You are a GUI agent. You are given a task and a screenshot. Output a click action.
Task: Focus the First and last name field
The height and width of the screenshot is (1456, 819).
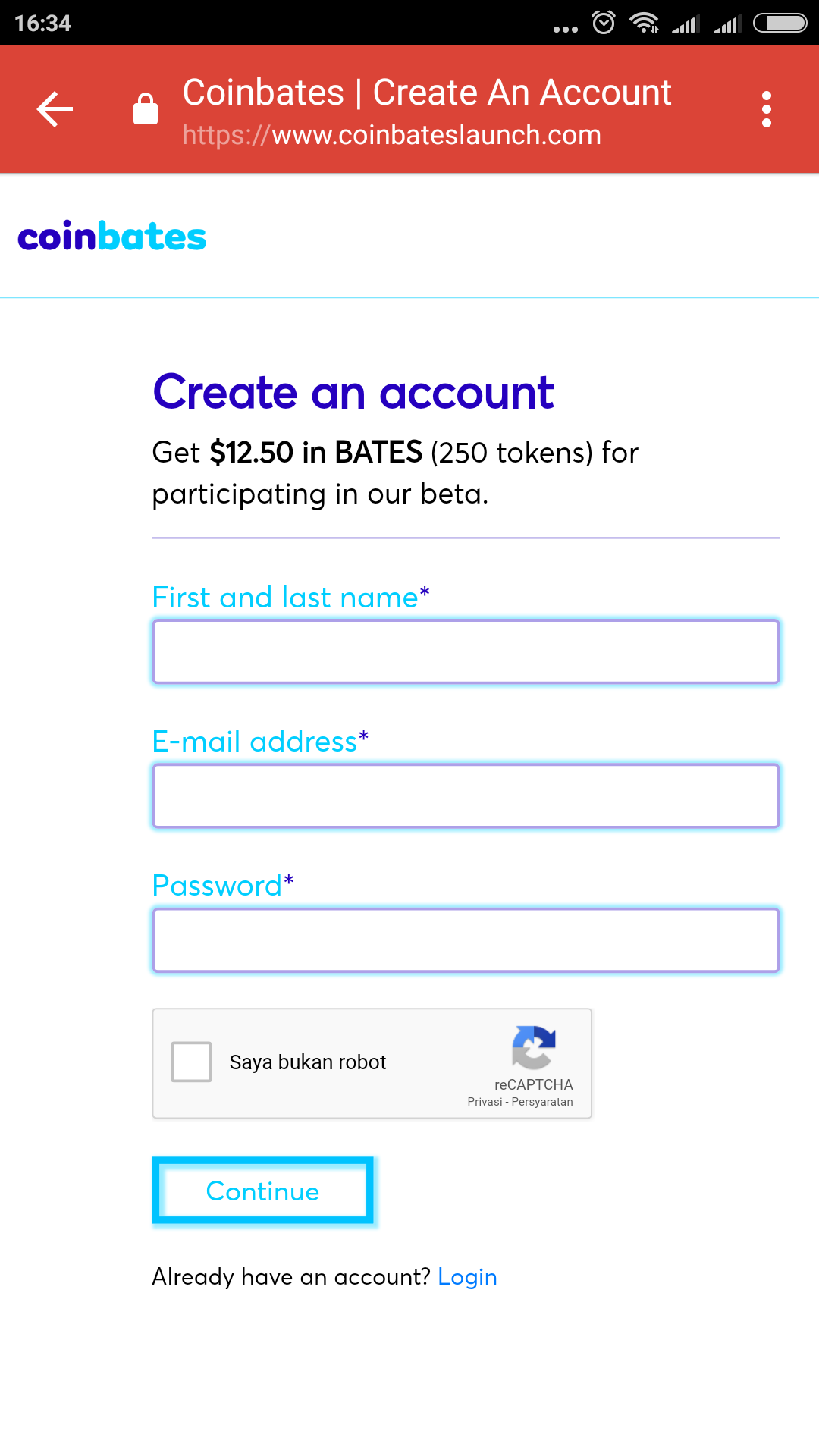tap(466, 652)
